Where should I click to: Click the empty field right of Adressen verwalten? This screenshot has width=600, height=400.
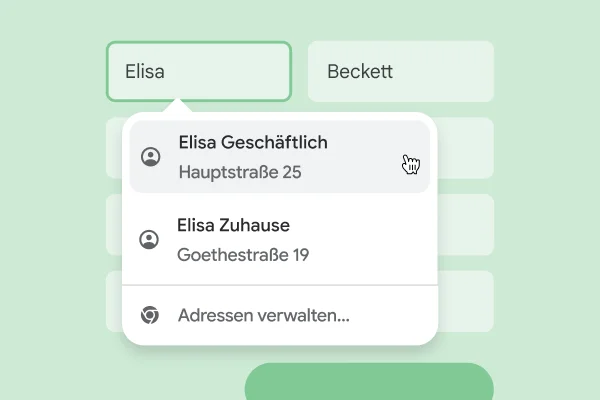click(466, 301)
